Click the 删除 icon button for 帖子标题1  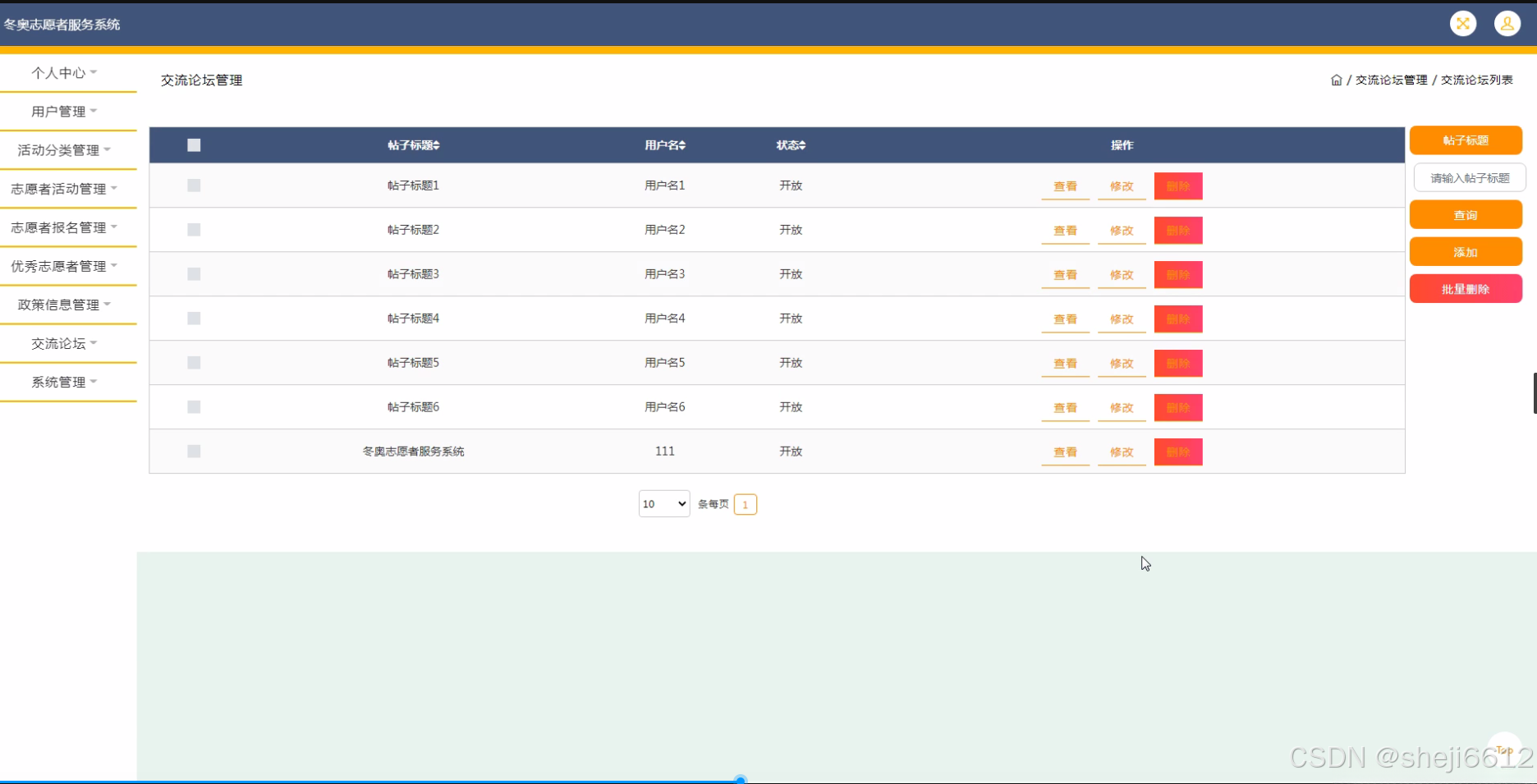click(x=1177, y=186)
